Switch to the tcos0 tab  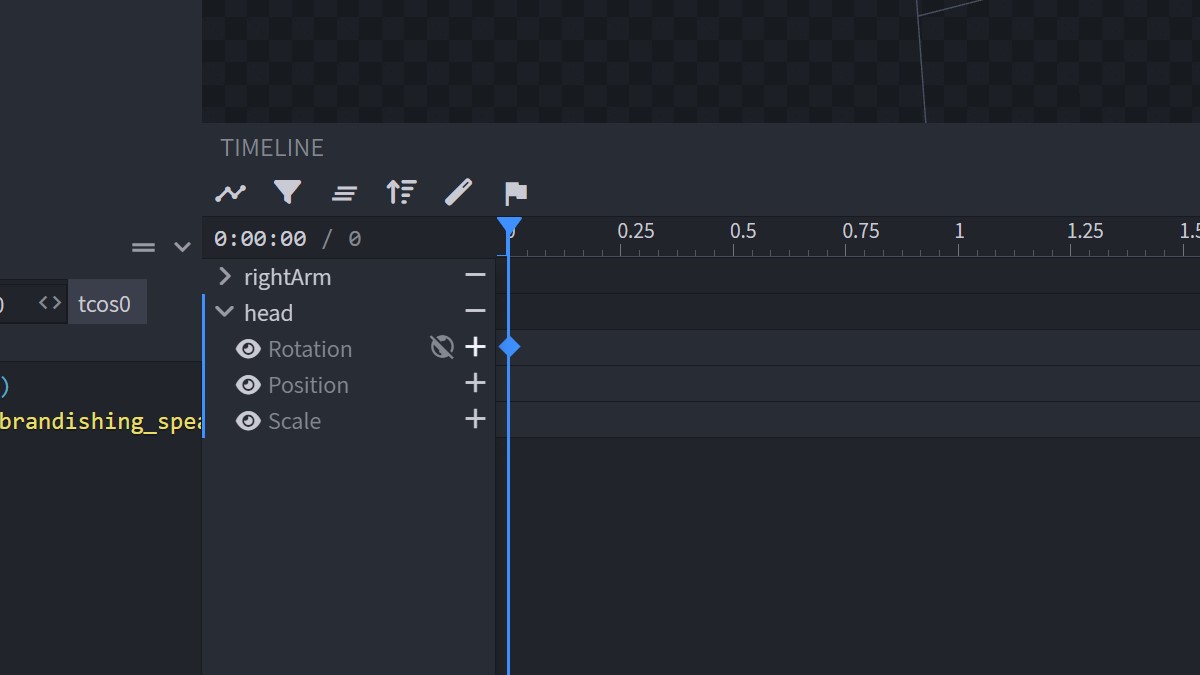coord(105,304)
